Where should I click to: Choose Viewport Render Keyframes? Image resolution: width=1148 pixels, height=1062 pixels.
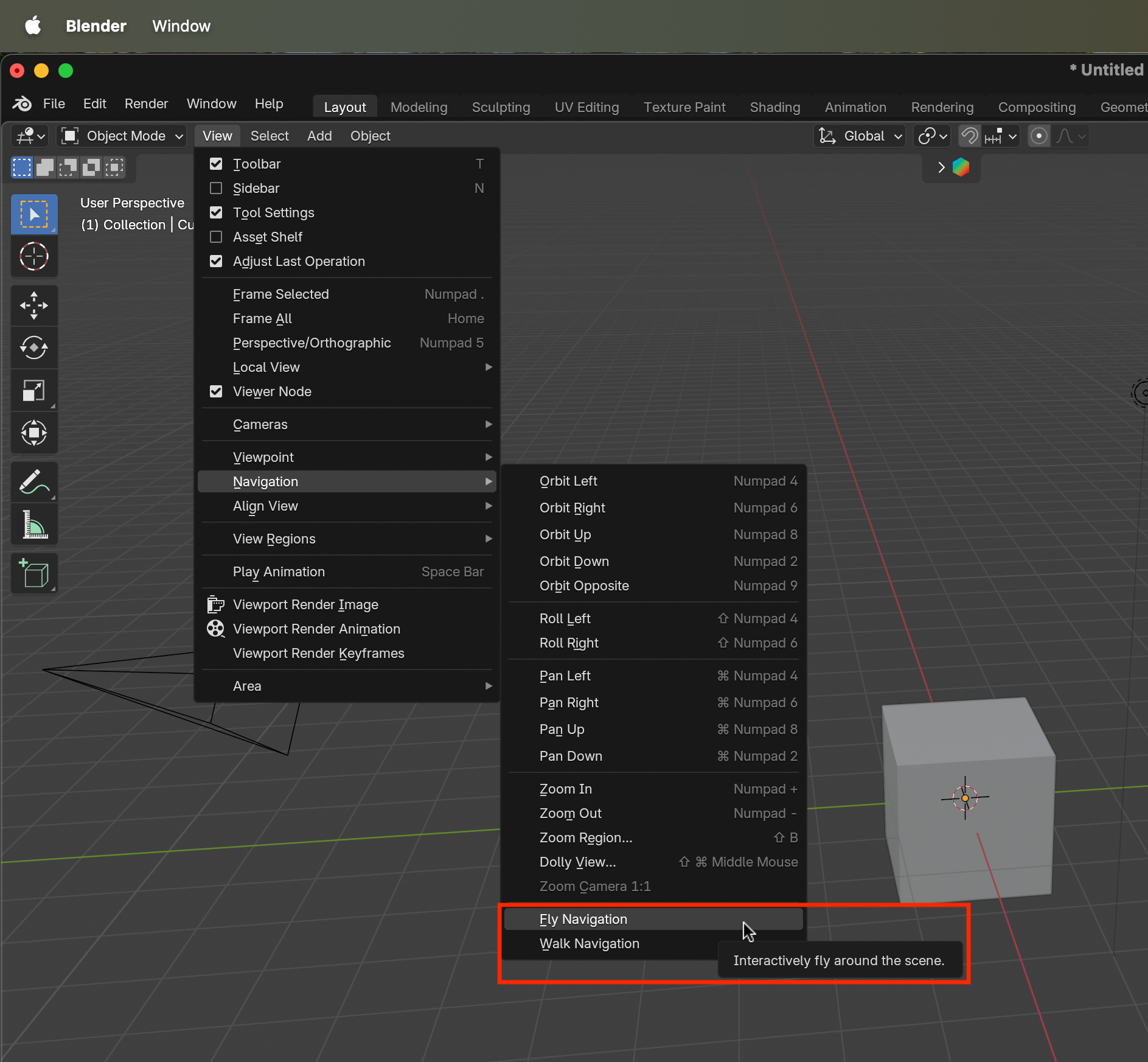click(x=347, y=653)
